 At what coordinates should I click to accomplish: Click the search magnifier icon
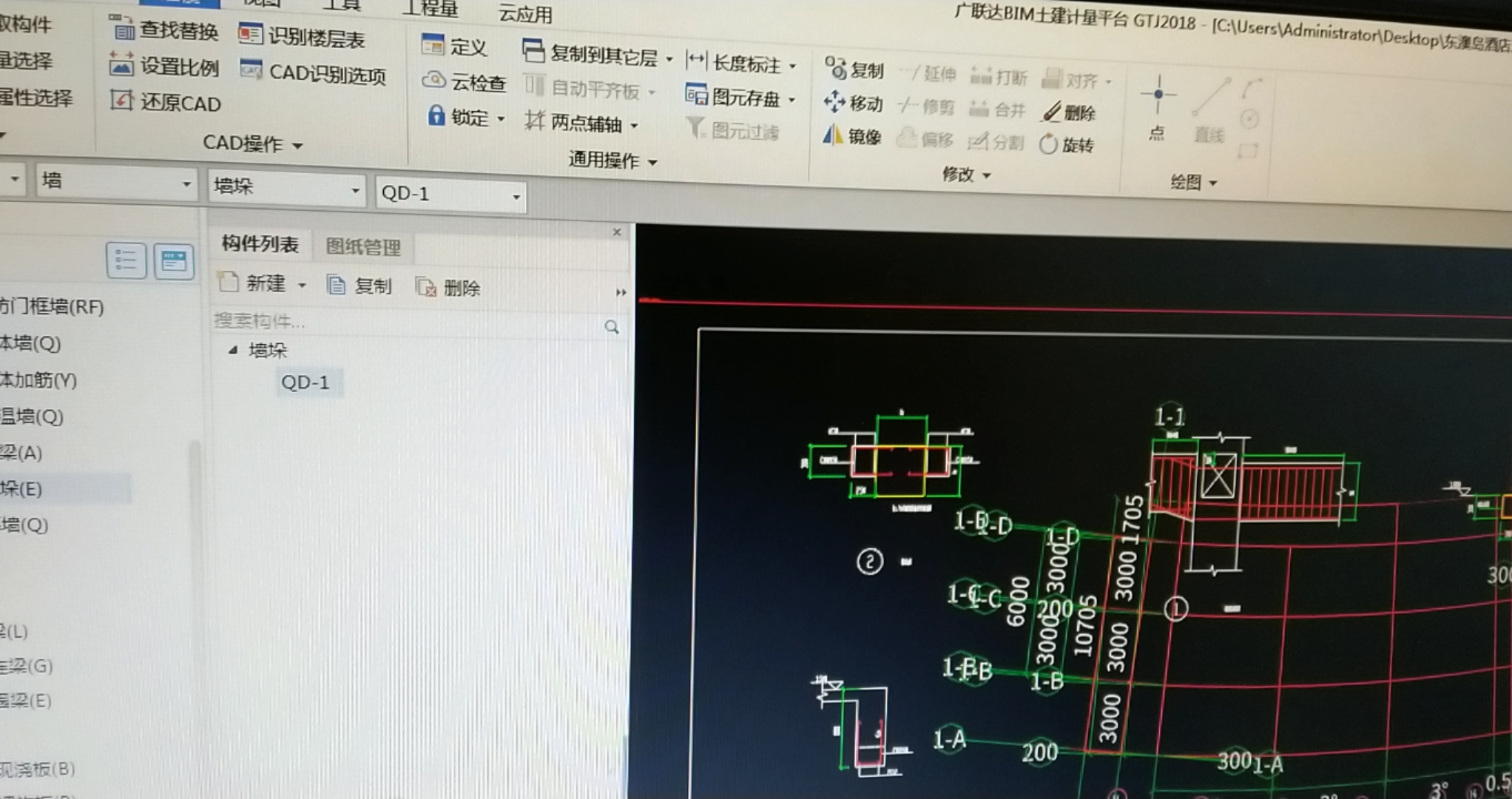click(612, 326)
